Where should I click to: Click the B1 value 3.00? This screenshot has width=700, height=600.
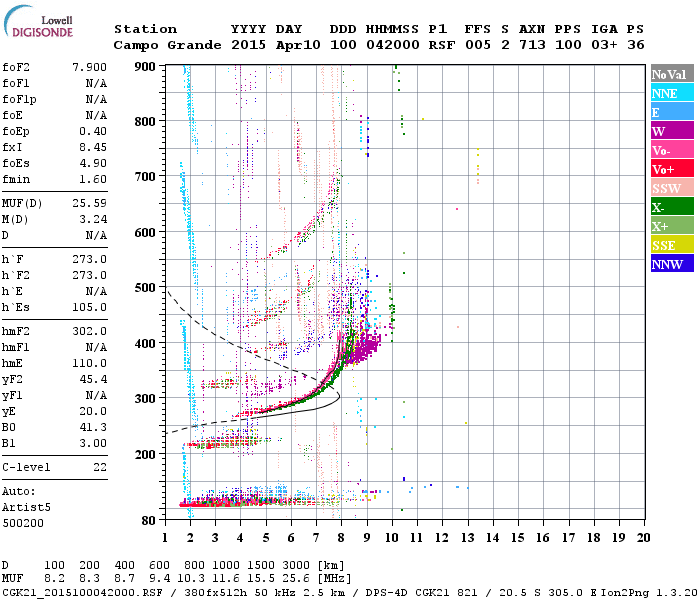click(93, 444)
